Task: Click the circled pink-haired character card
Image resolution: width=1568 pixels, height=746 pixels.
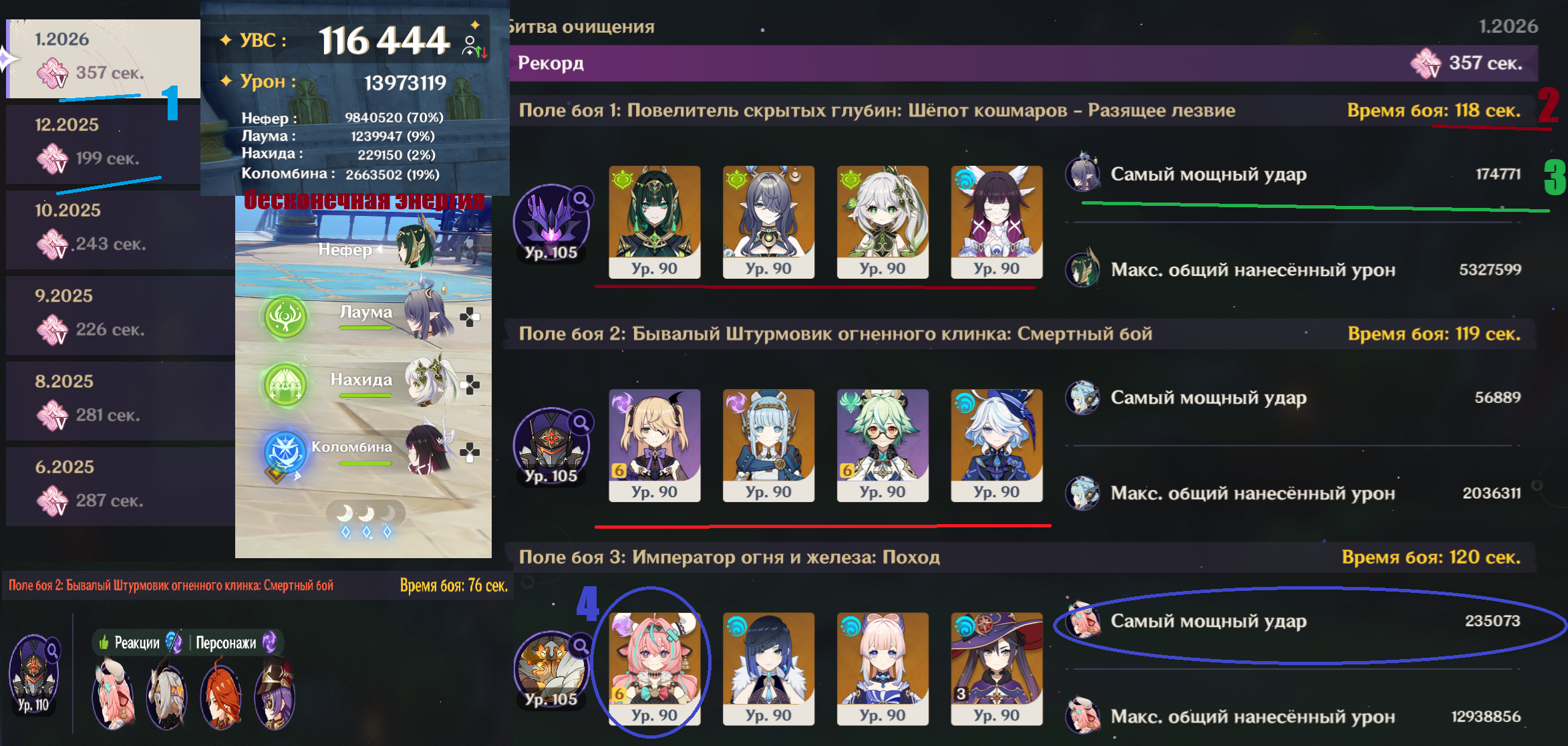Action: click(655, 668)
